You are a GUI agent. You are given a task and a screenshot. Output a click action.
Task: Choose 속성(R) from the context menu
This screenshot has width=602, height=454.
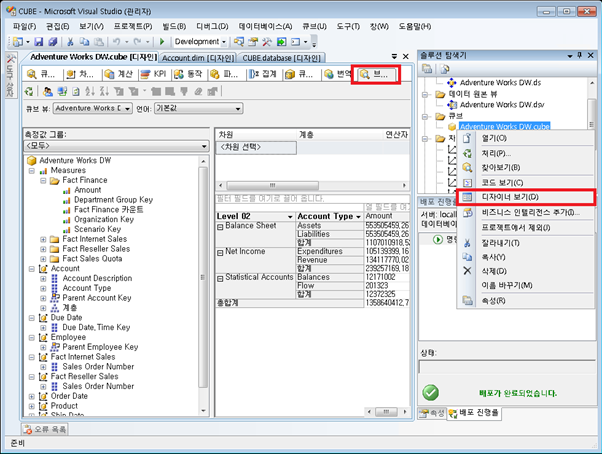coord(525,301)
